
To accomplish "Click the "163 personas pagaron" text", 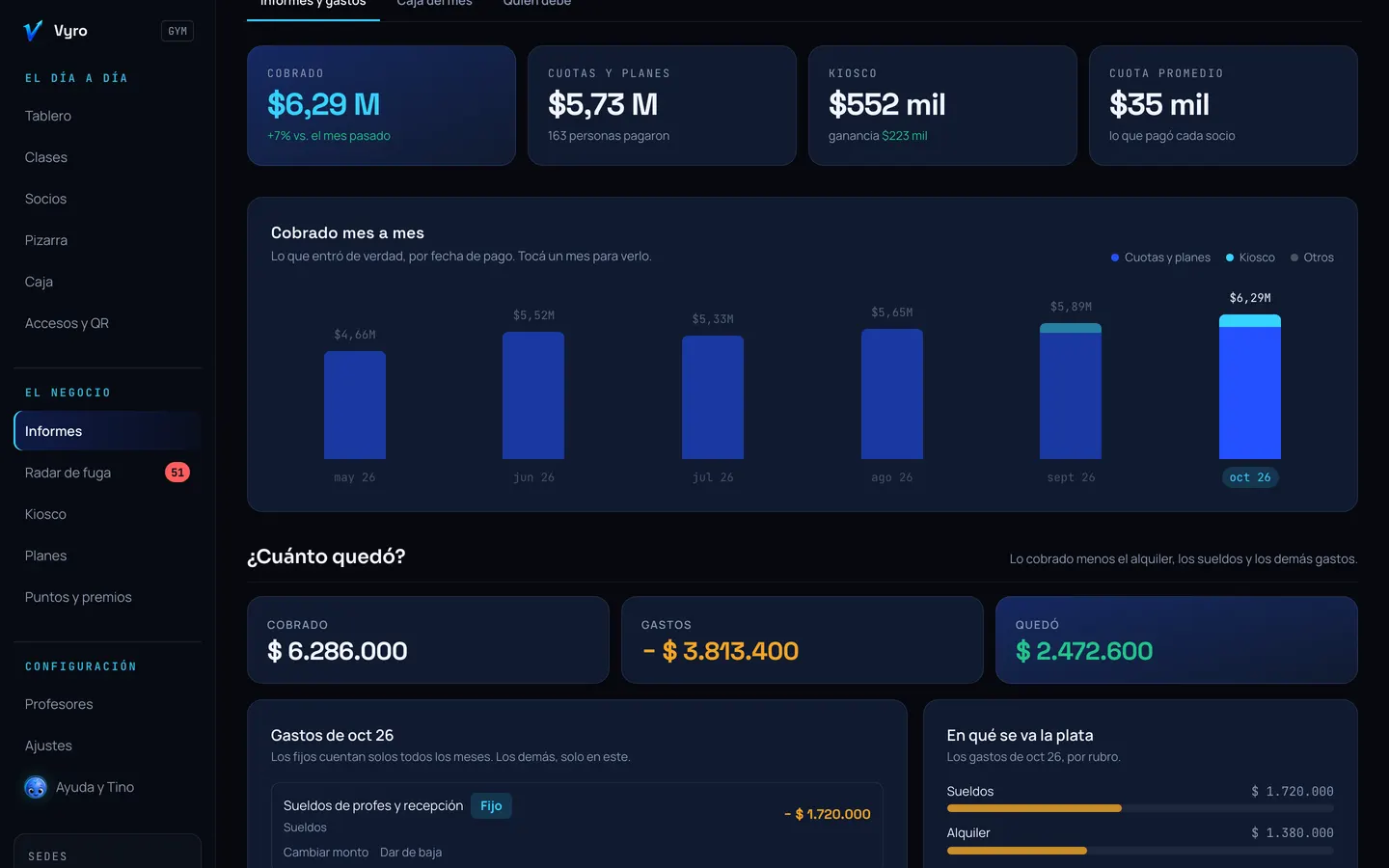I will click(x=609, y=136).
